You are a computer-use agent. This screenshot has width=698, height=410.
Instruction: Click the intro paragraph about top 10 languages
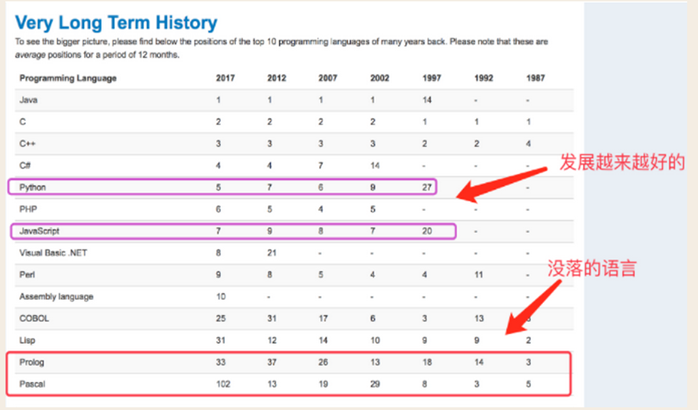[281, 48]
